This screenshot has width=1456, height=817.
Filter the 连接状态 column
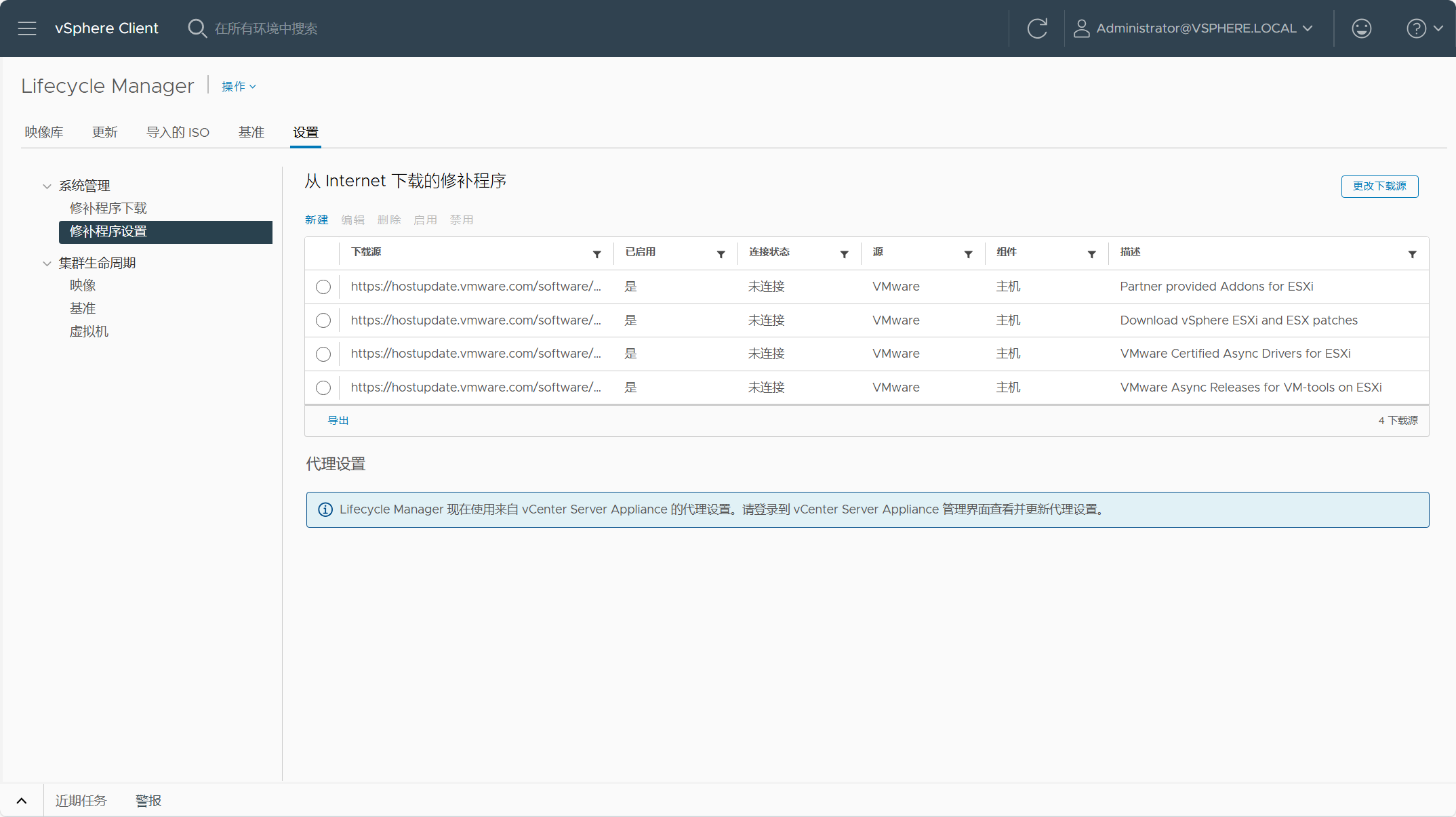click(x=845, y=255)
